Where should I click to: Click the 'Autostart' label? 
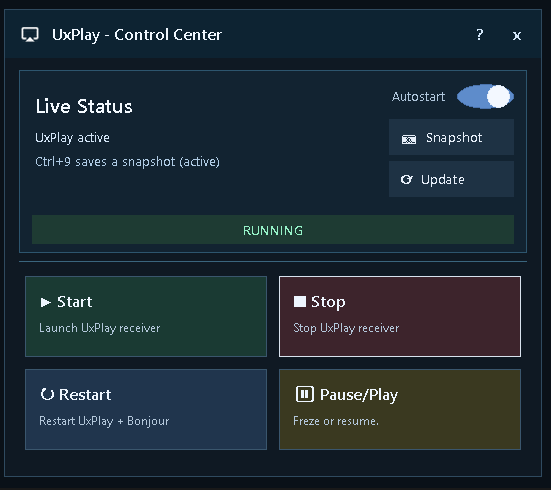click(418, 97)
